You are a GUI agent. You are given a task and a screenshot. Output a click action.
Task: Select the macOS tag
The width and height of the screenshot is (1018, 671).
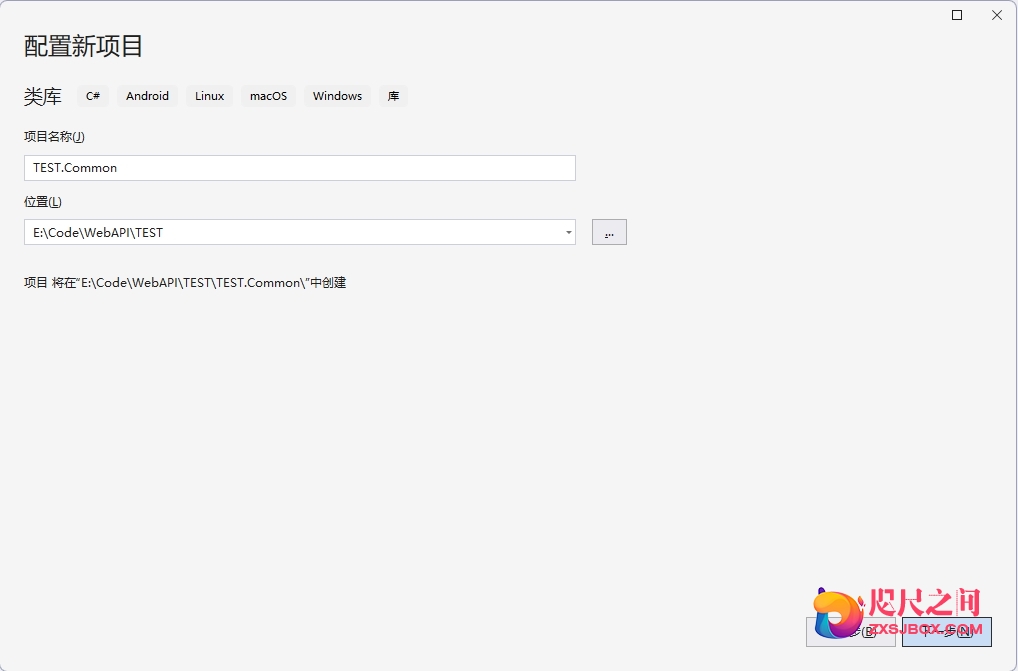coord(268,96)
